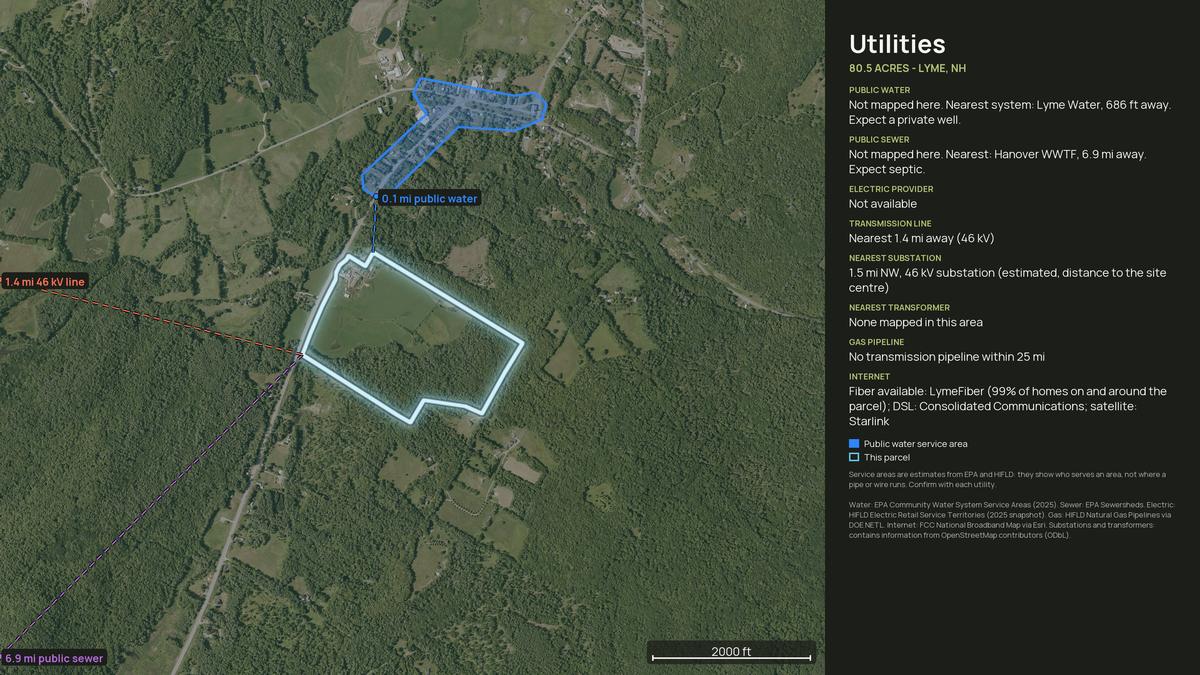Click the "Service areas are estimates" disclaimer
The height and width of the screenshot is (675, 1200).
[x=1007, y=479]
